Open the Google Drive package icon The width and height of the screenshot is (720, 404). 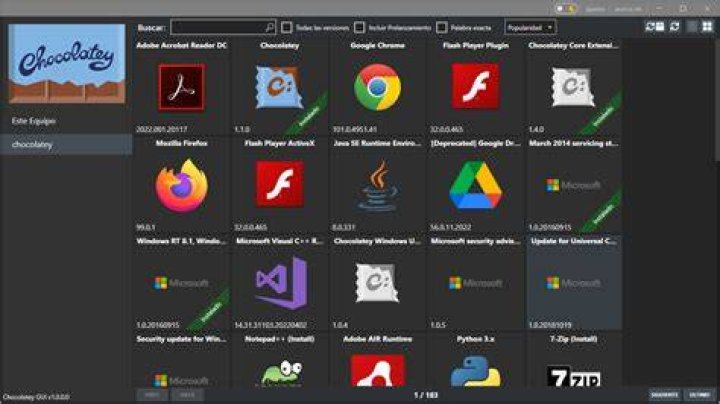point(475,185)
